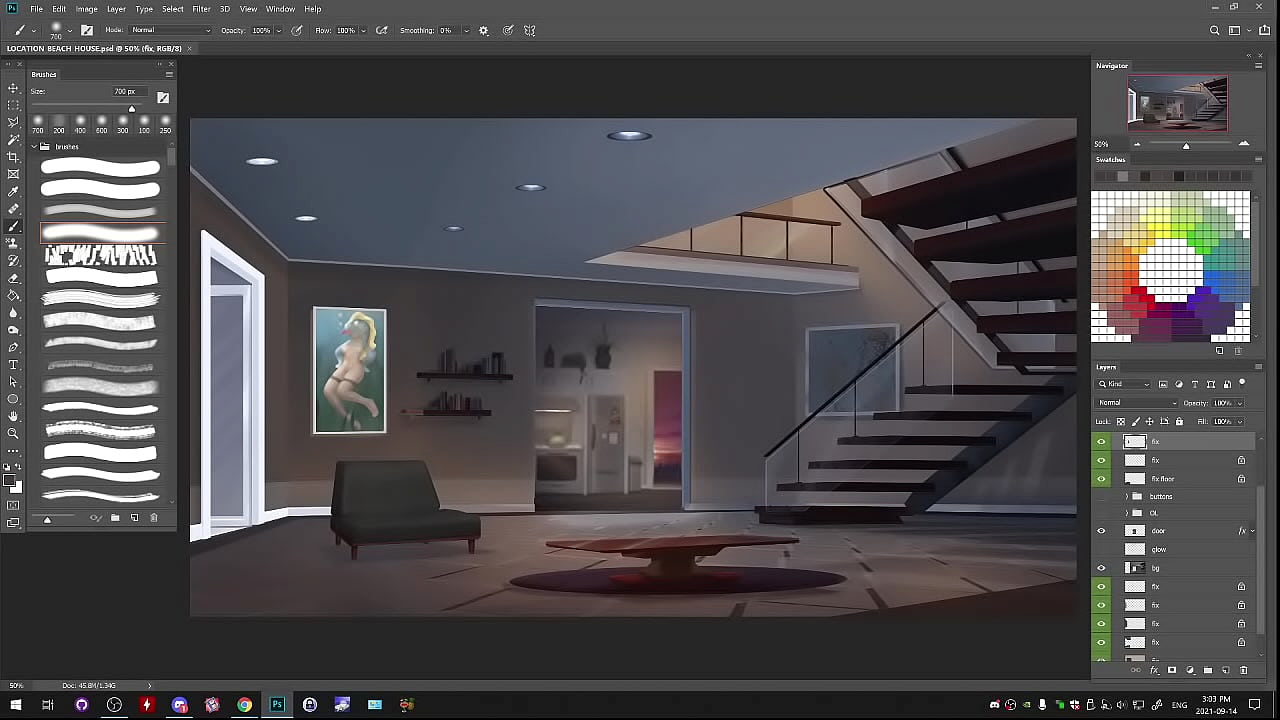This screenshot has height=720, width=1280.
Task: Pick the Horizontal Type tool
Action: tap(13, 365)
